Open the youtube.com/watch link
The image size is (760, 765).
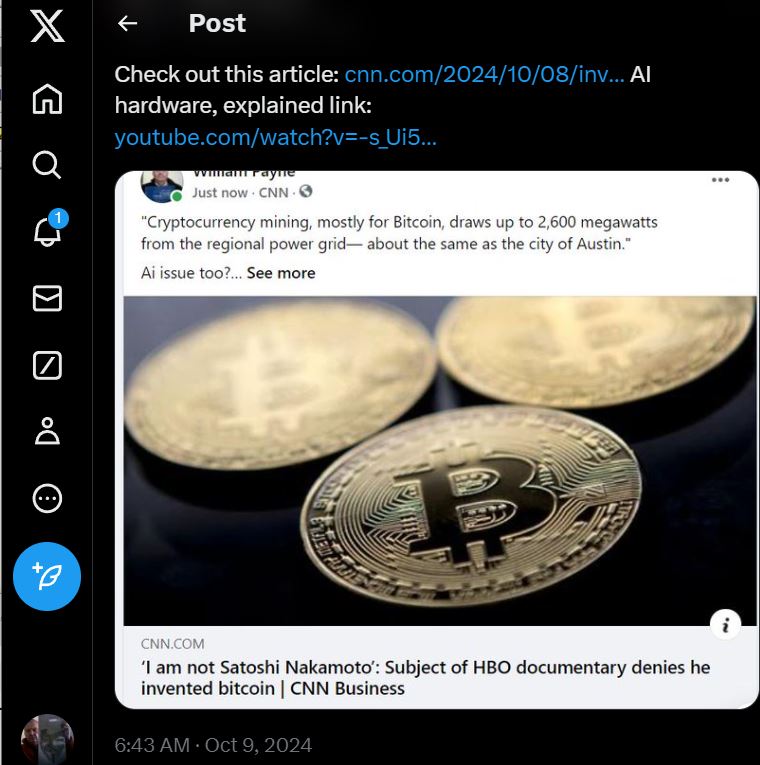pos(276,138)
